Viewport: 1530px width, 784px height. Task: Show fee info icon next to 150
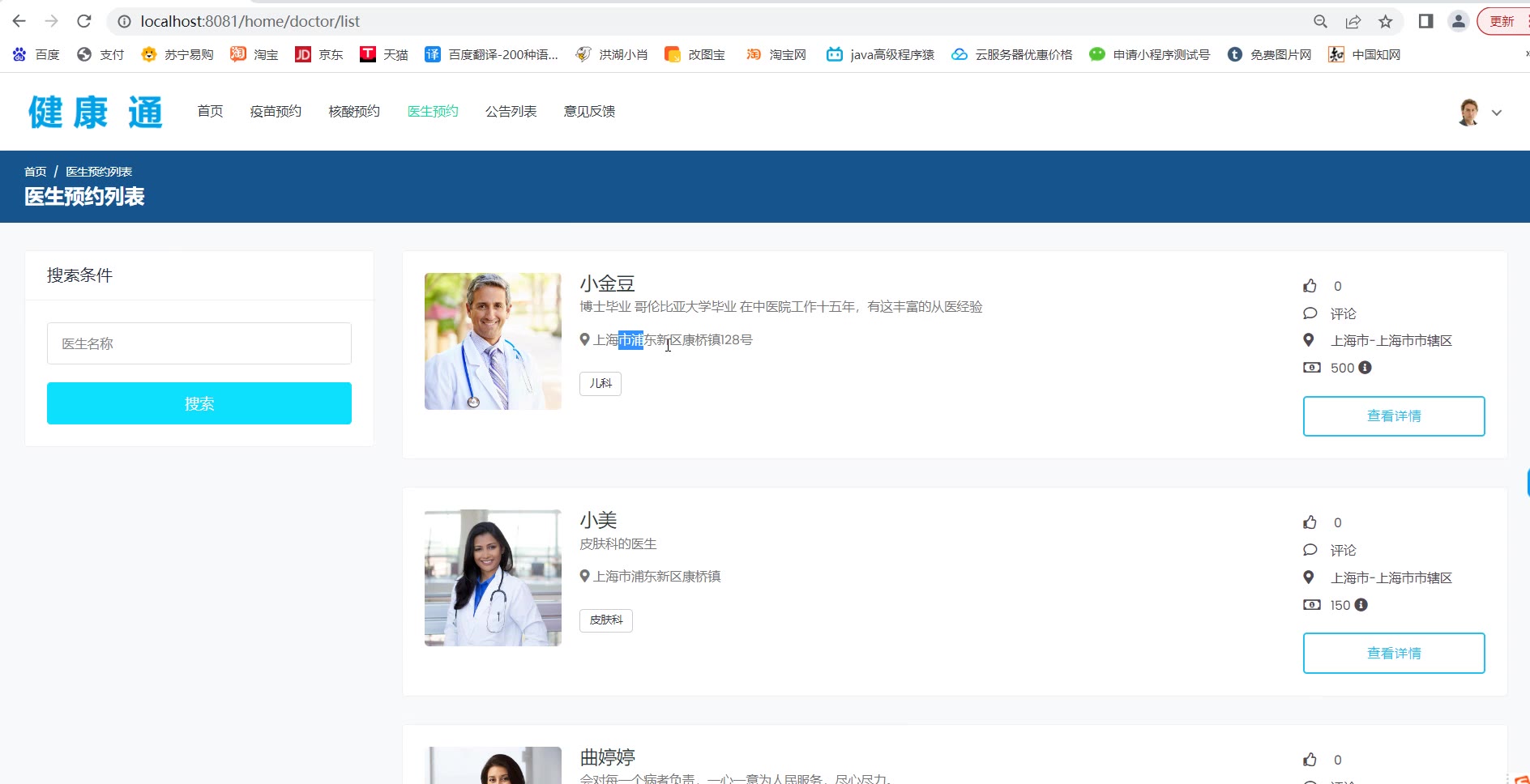(x=1361, y=605)
